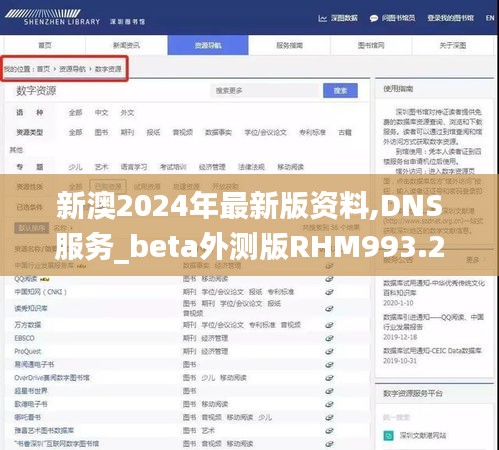Filter language by 外文

point(127,113)
